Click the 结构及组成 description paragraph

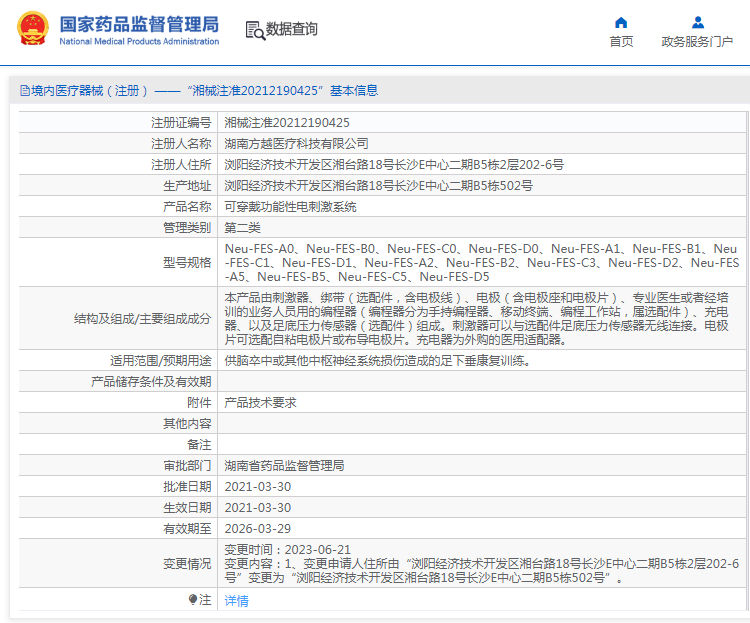476,319
